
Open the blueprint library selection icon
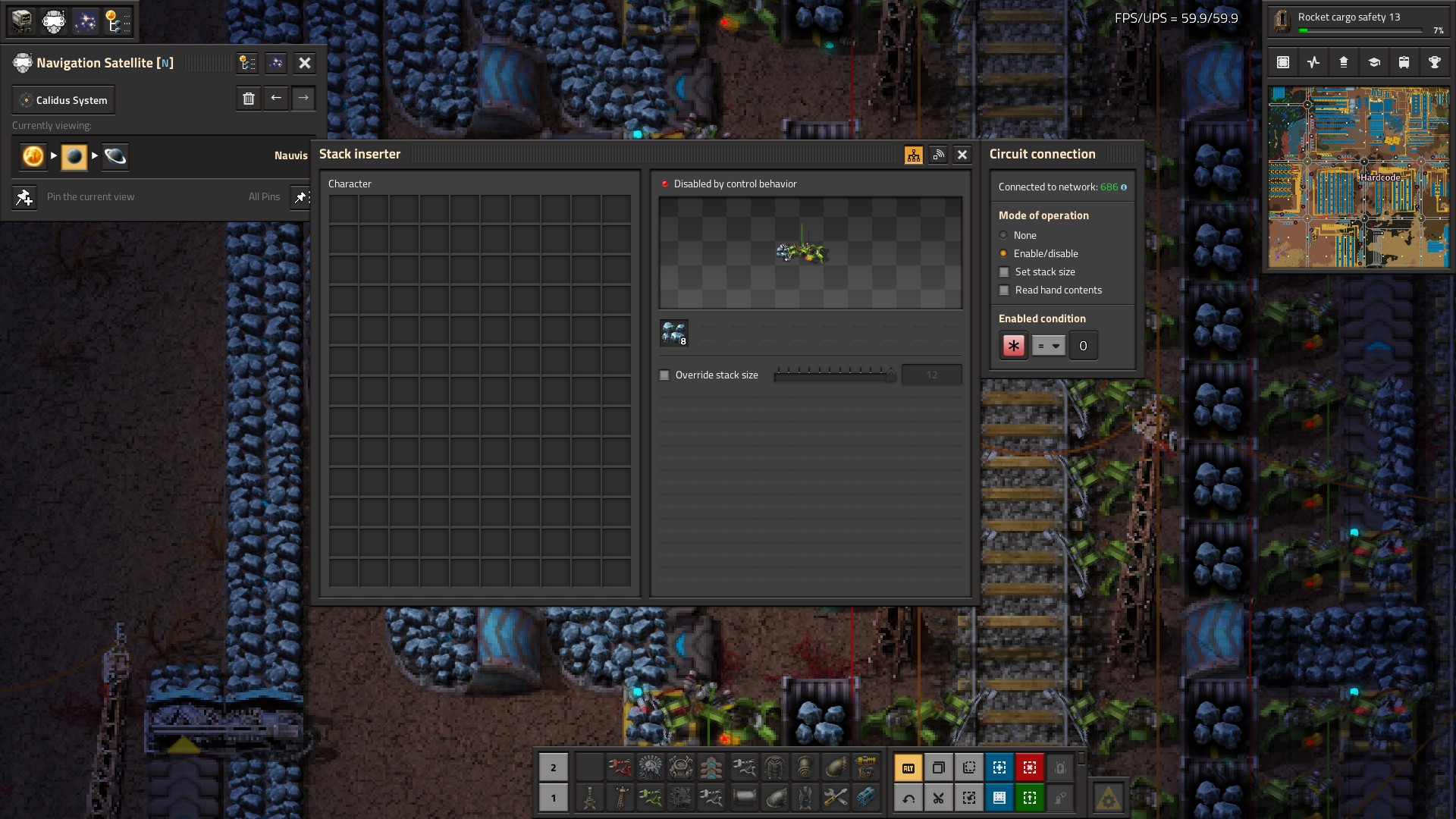1283,62
